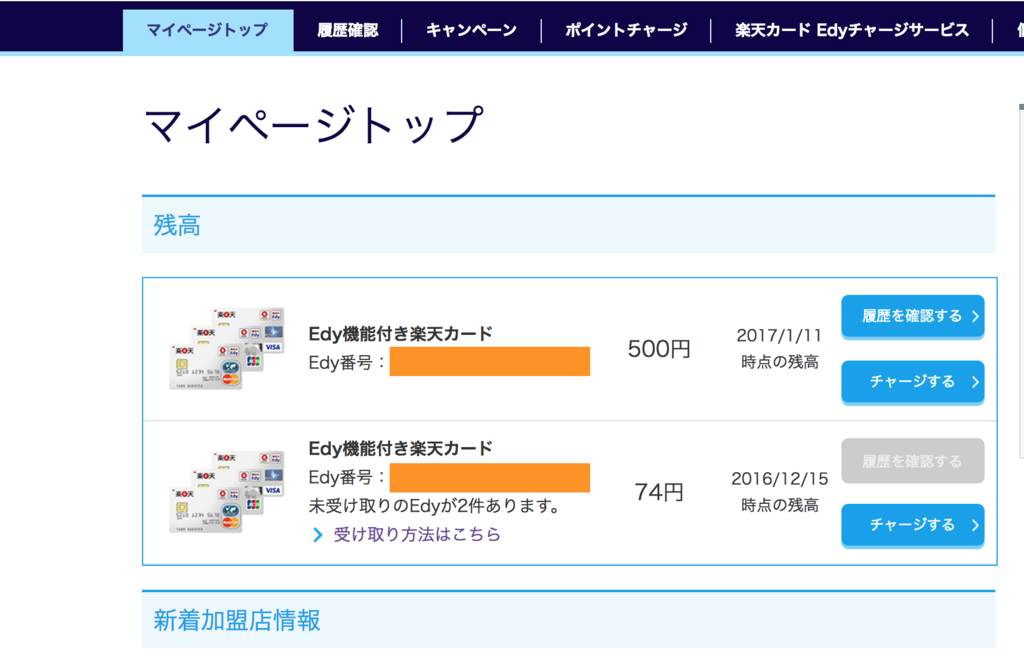1024x665 pixels.
Task: Go to the キャンペーン menu item
Action: (472, 30)
